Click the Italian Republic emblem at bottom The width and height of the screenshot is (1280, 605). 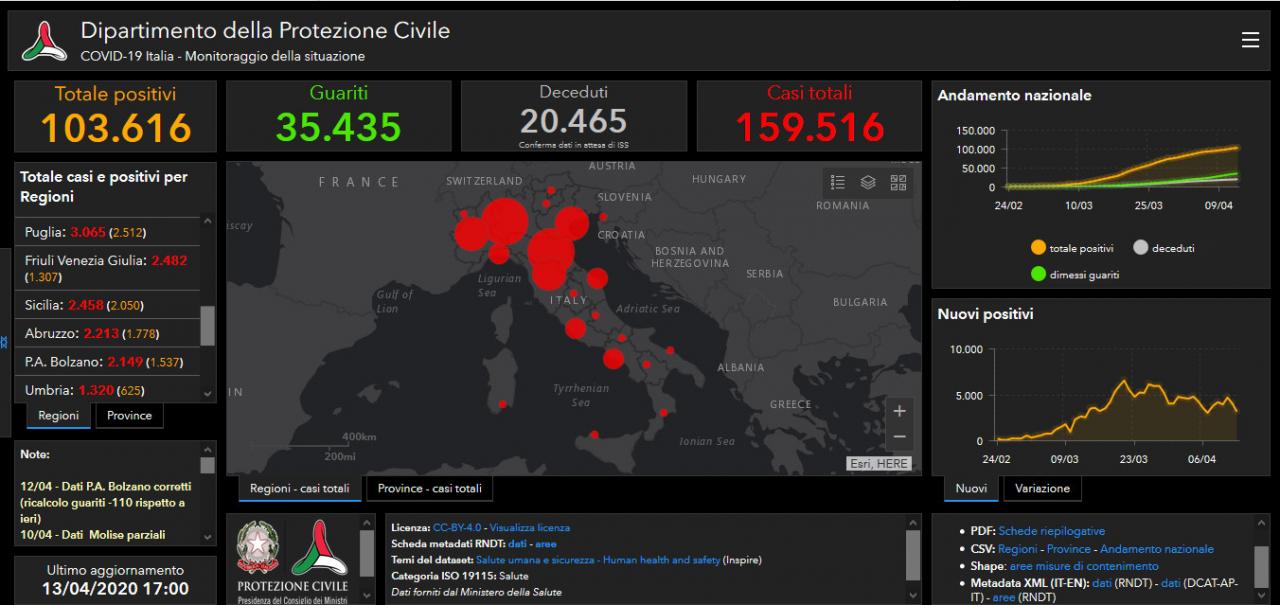coord(258,548)
